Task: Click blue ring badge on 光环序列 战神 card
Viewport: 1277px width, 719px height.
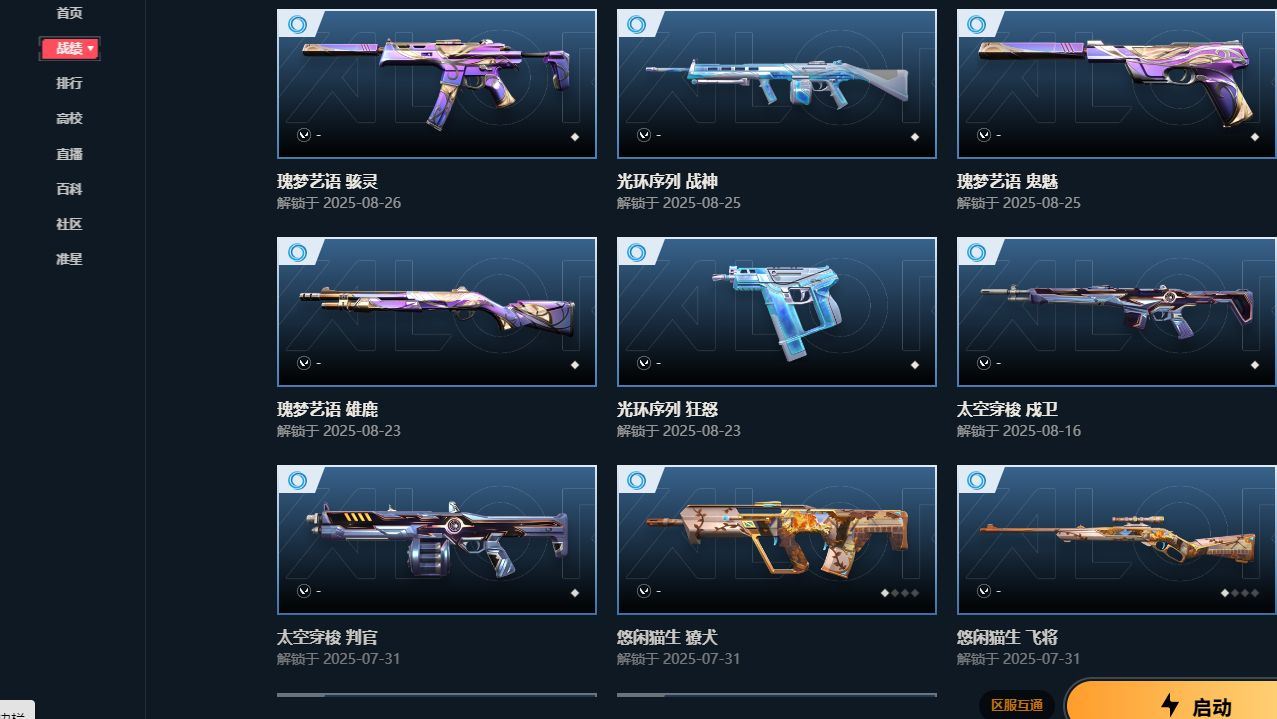Action: coord(637,24)
